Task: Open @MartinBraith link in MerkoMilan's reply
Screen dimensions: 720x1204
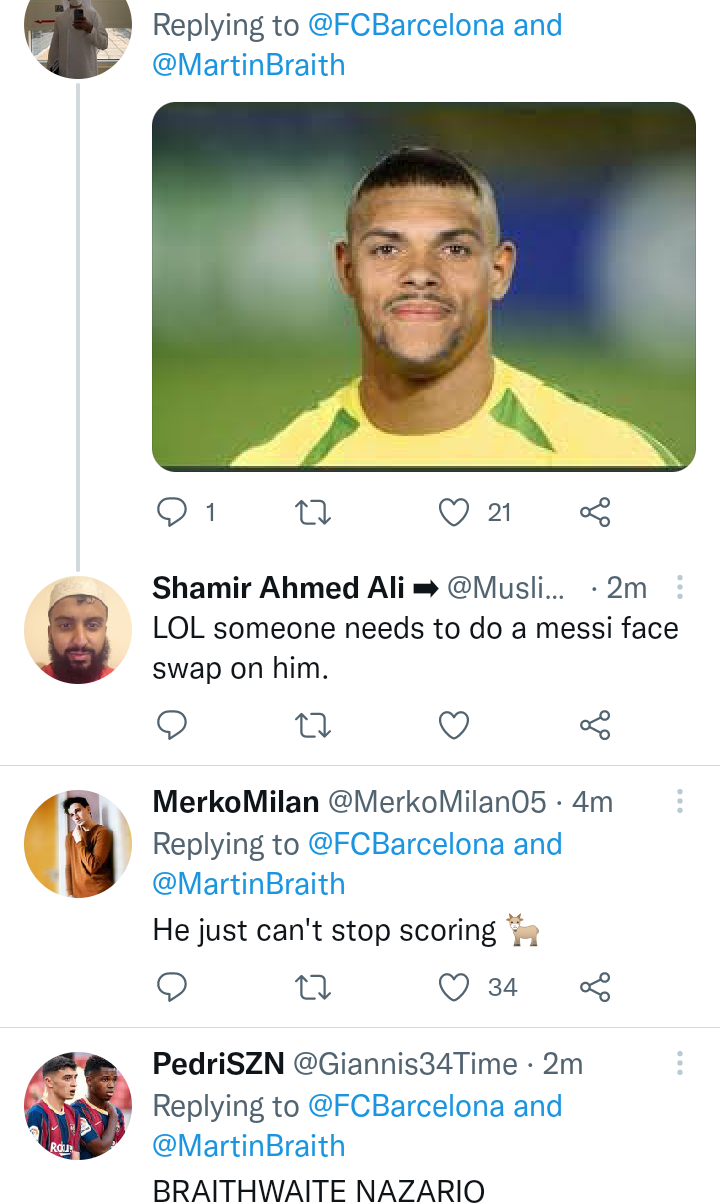Action: pos(248,884)
